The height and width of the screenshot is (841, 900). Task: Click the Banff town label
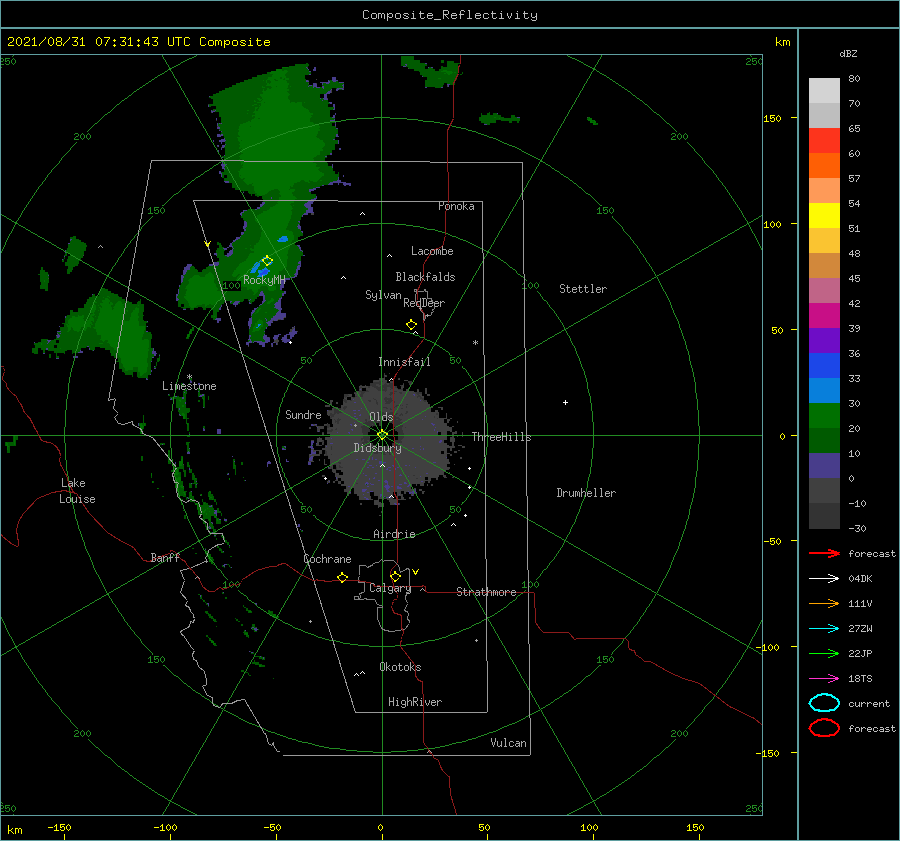[165, 557]
